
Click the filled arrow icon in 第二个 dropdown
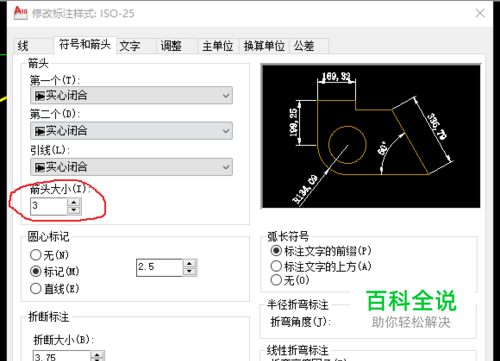[40, 131]
